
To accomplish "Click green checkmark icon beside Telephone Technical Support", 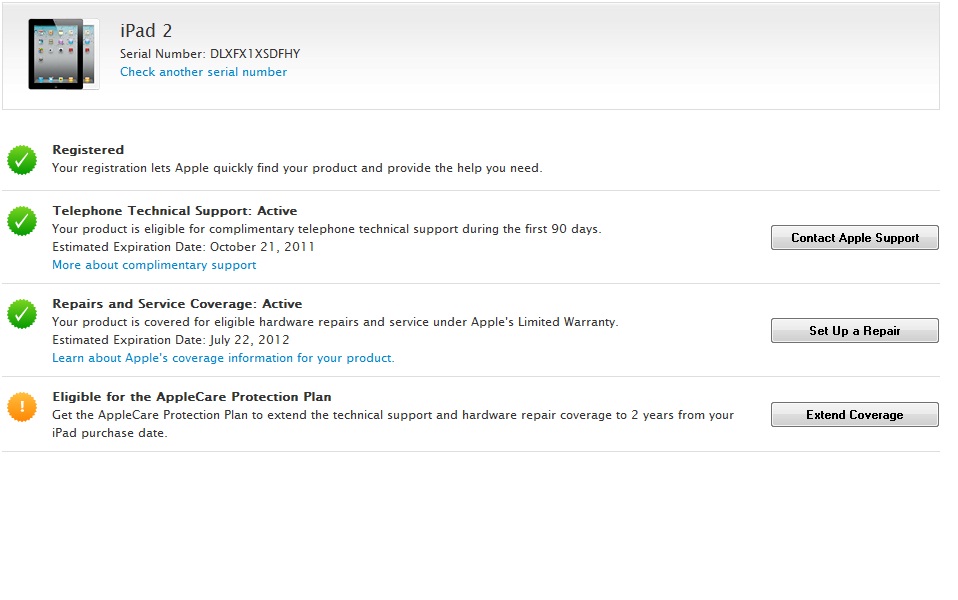I will pyautogui.click(x=22, y=221).
